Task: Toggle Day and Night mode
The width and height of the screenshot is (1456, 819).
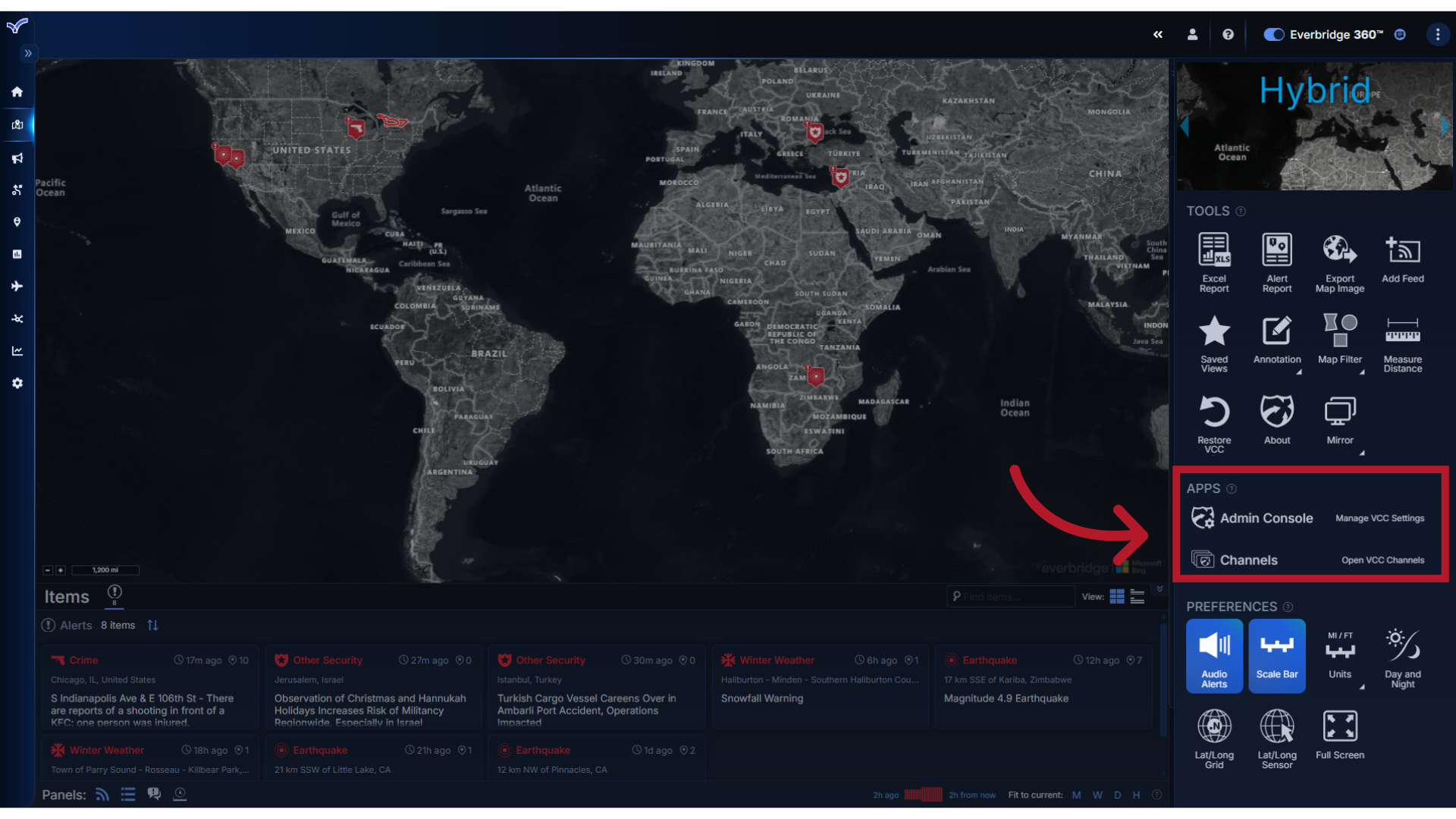Action: 1402,655
